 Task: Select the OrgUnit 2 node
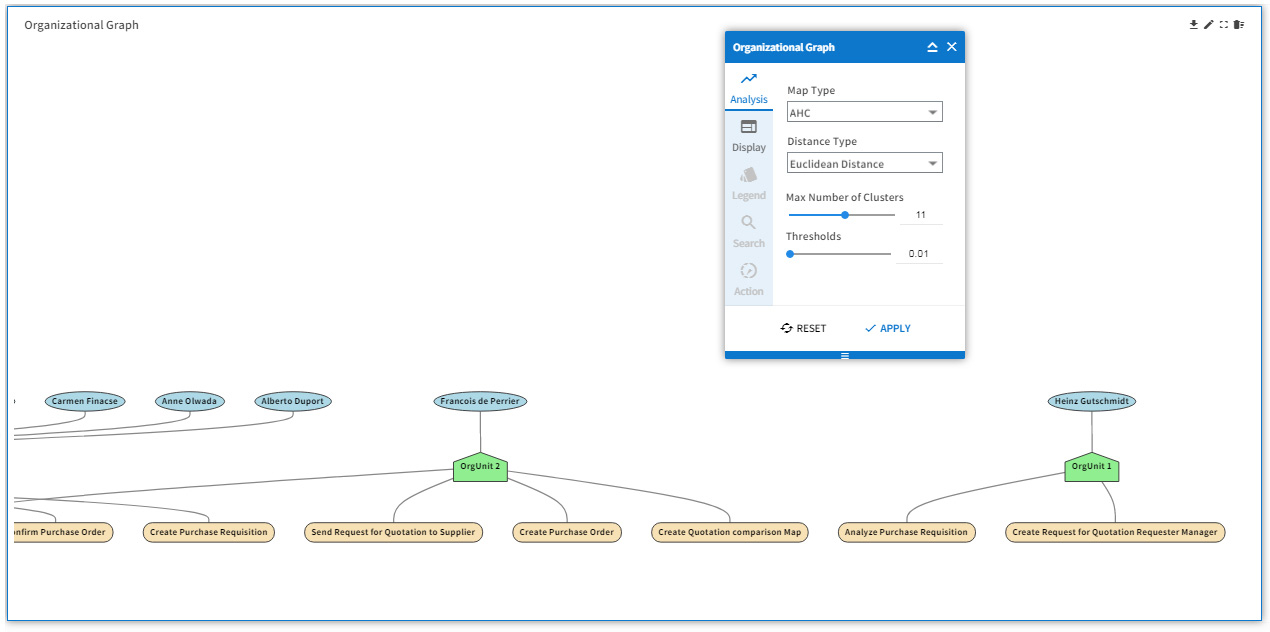point(480,467)
